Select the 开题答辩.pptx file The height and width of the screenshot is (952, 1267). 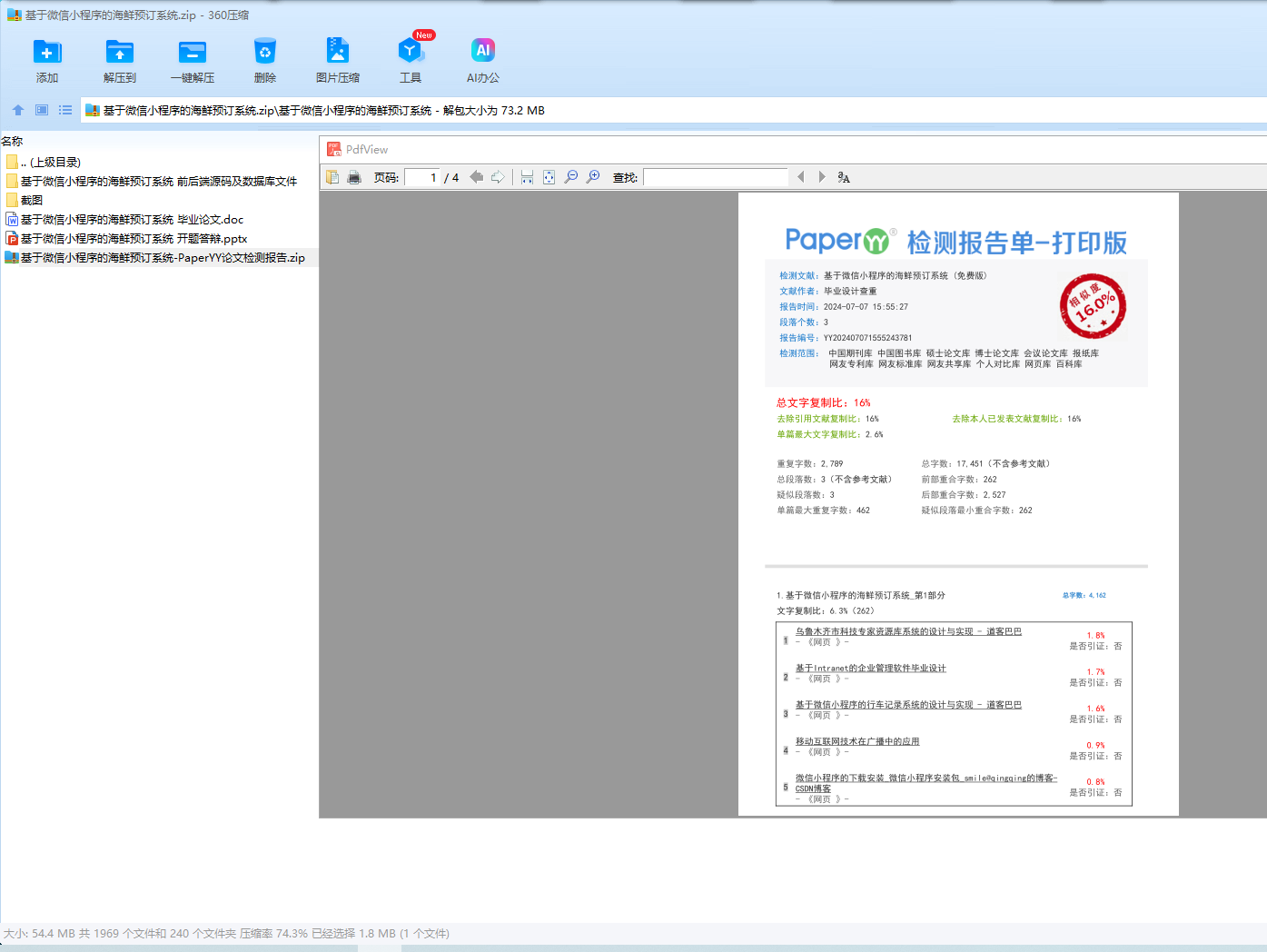126,239
